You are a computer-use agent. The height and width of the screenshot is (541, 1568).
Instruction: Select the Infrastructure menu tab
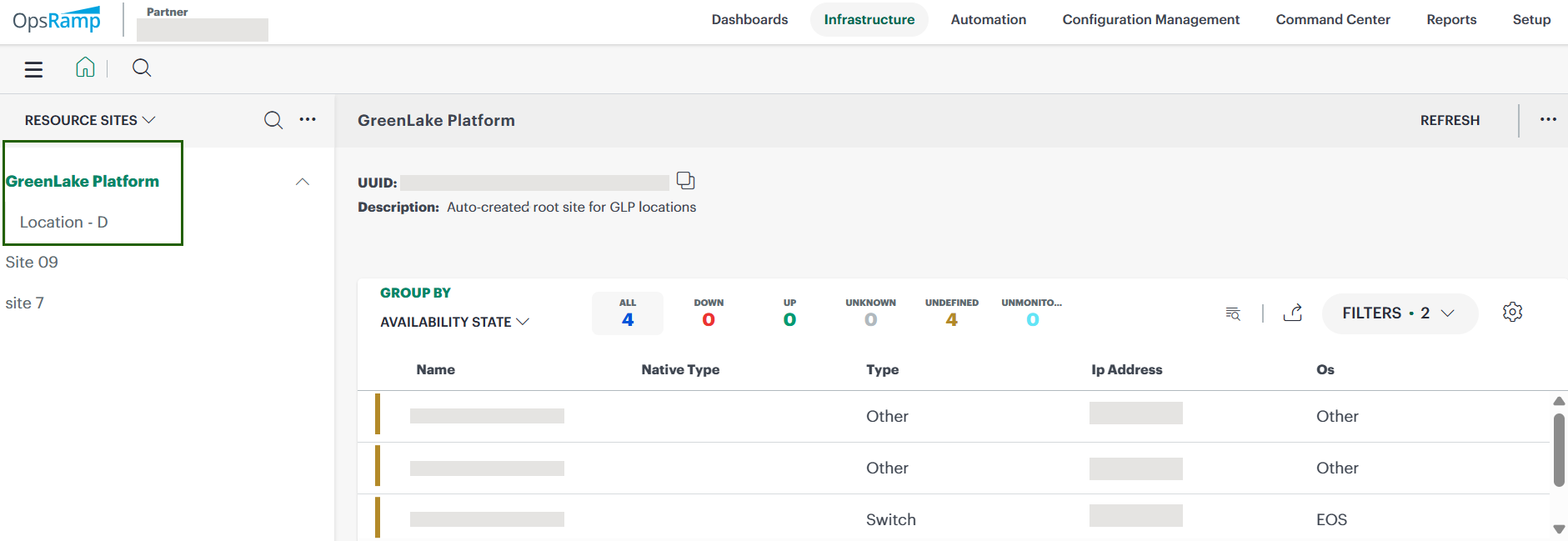pyautogui.click(x=869, y=19)
